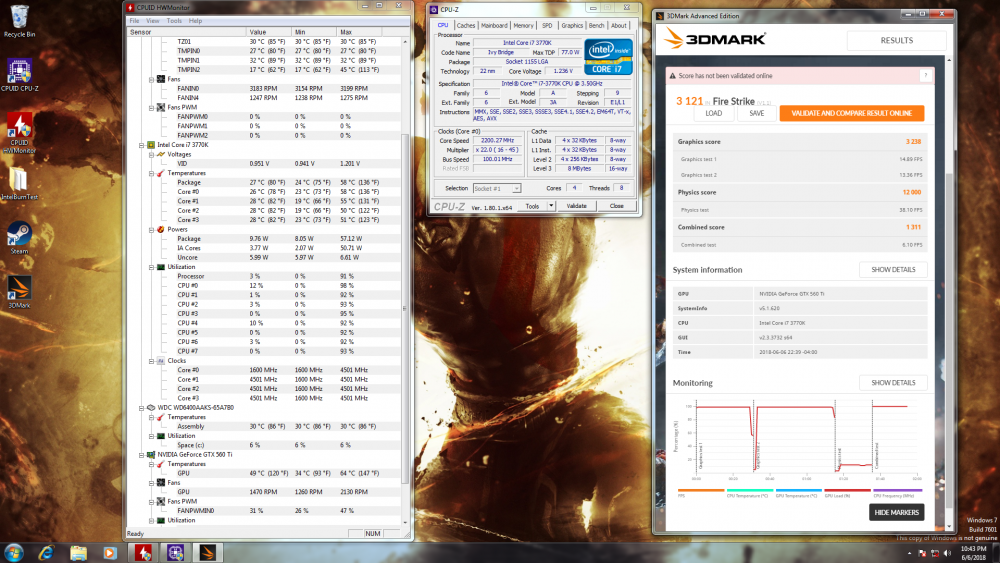
Task: Collapse the WDC WD6400AAKS-65A7B0 drive node
Action: (142, 408)
